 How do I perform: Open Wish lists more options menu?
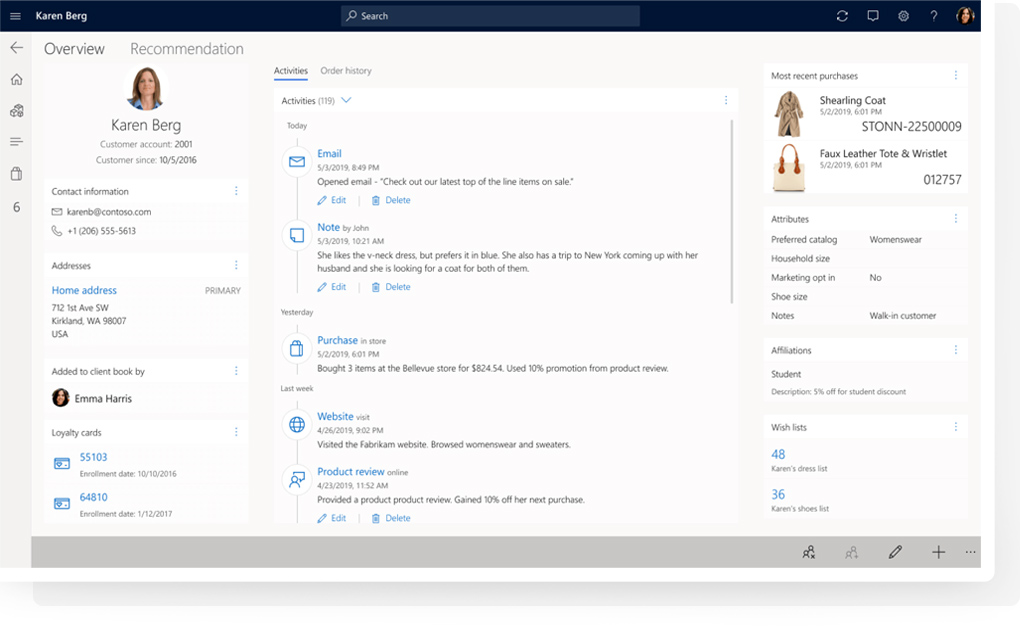pos(956,427)
